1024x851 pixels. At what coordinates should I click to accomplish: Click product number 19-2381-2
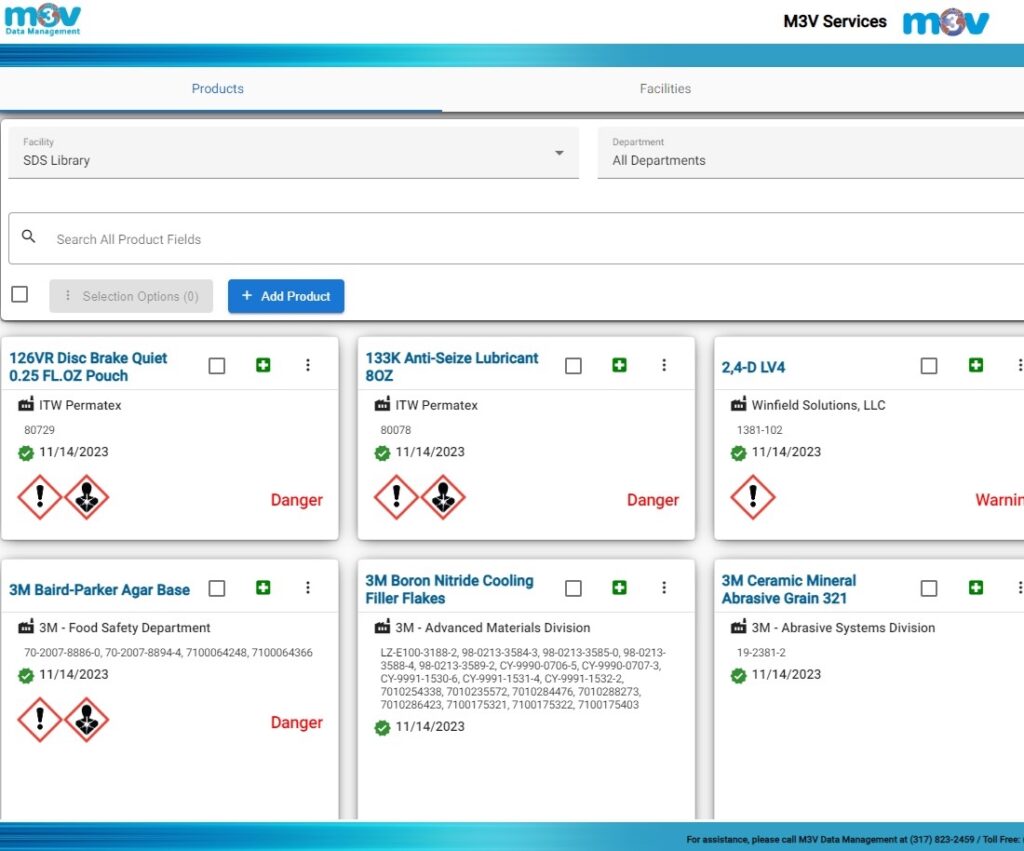[761, 652]
